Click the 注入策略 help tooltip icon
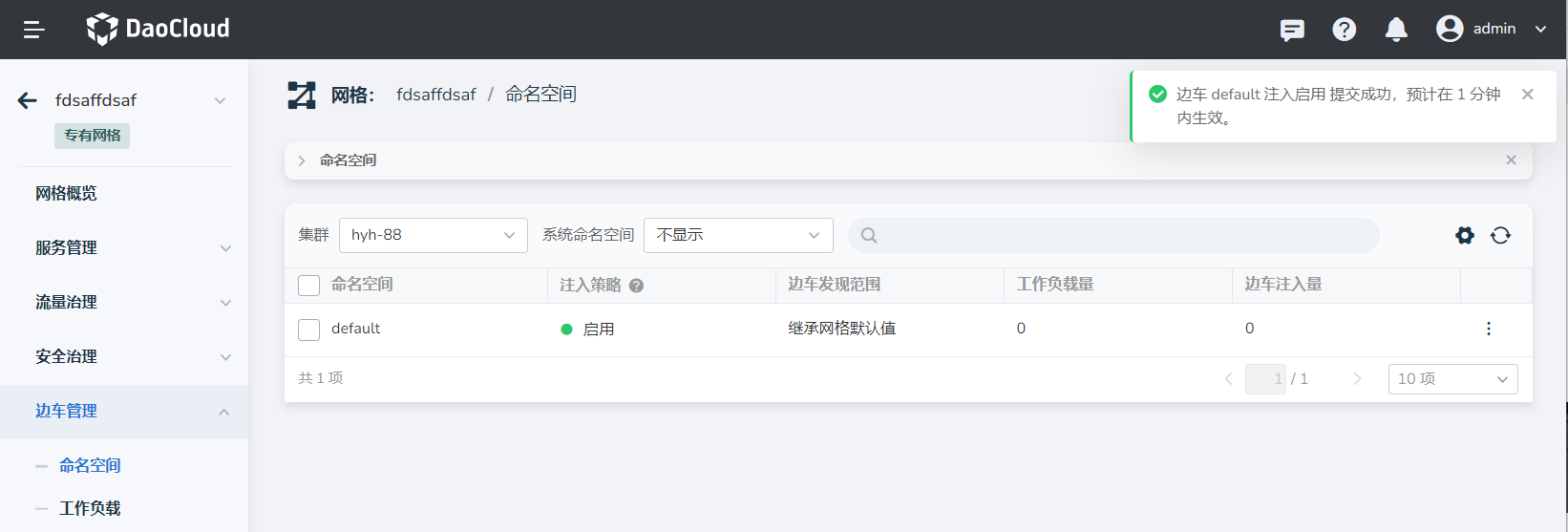Viewport: 1568px width, 532px height. [x=636, y=286]
